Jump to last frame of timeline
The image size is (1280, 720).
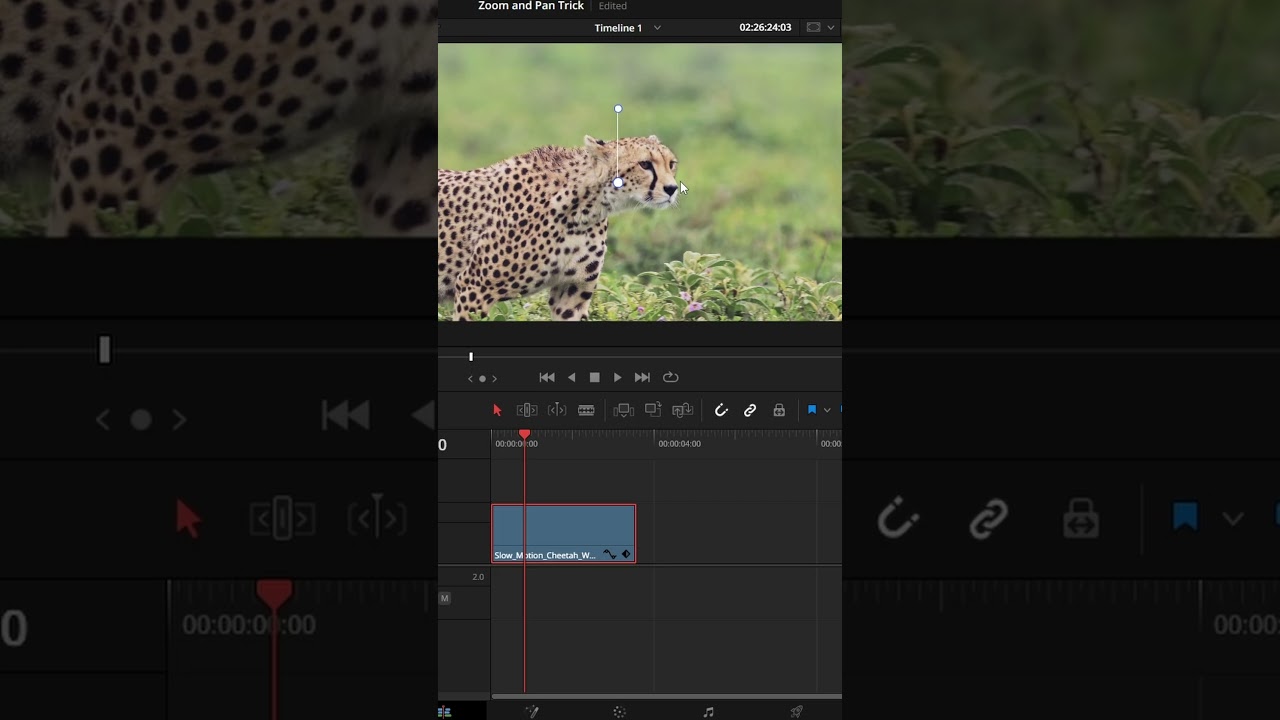coord(643,377)
